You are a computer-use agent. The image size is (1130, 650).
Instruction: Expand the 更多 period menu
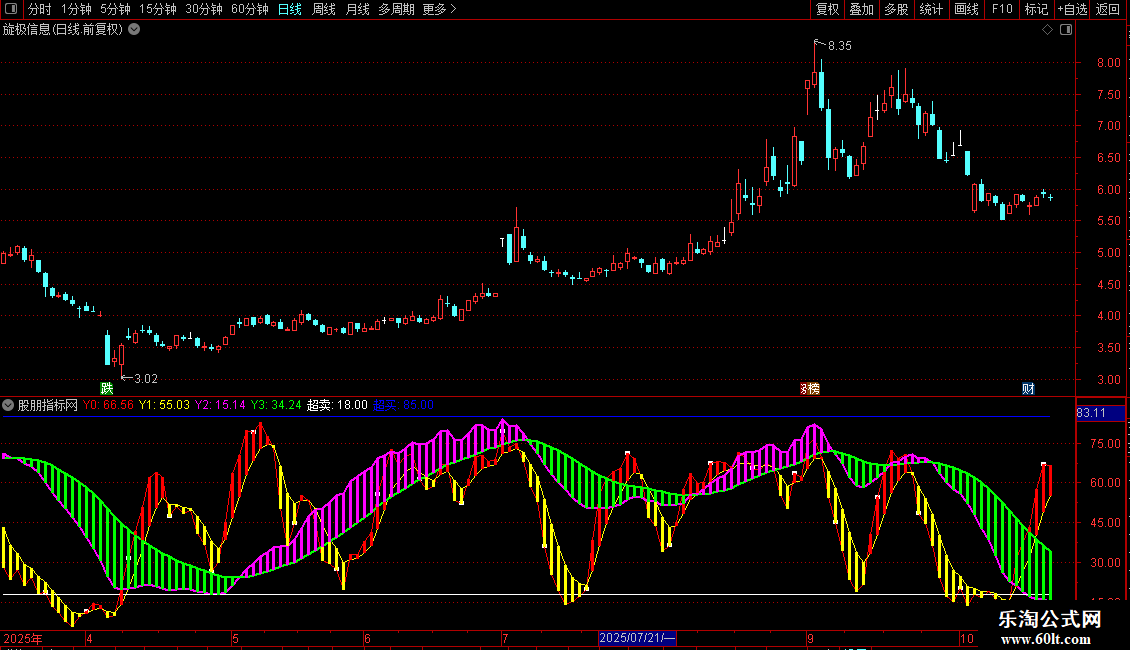tap(440, 9)
